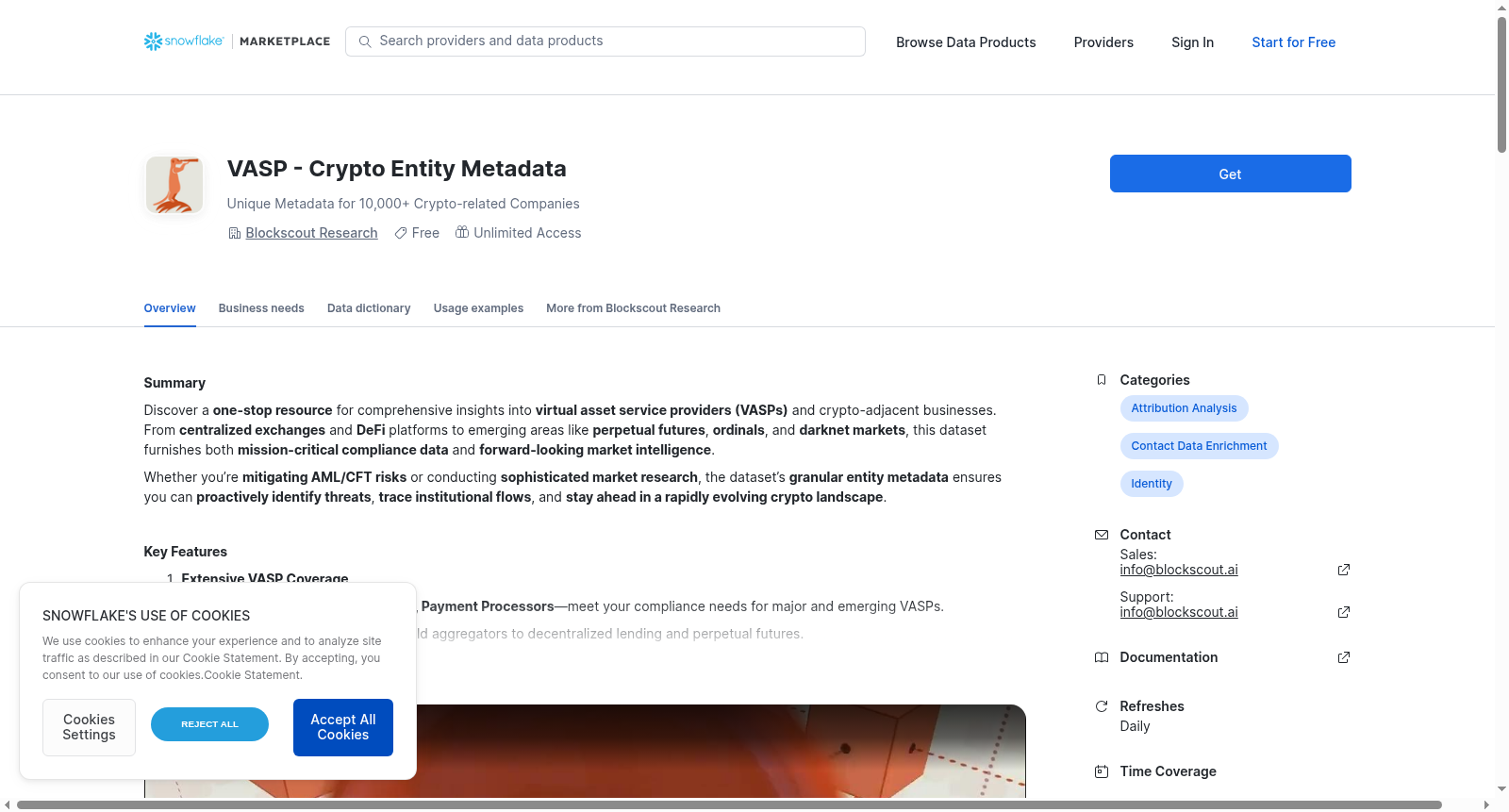Click the search magnifier icon
The width and height of the screenshot is (1509, 812).
(365, 41)
